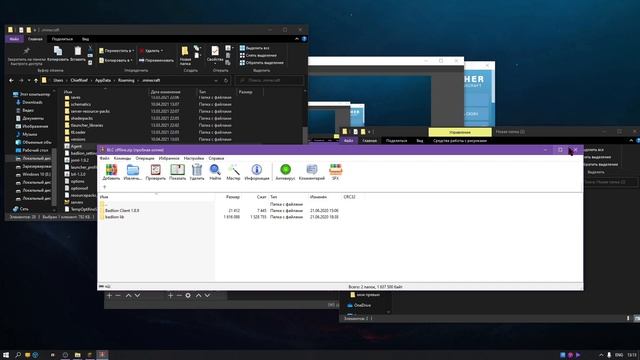The height and width of the screenshot is (360, 640).
Task: Sort WinRAR list by CRC32 column
Action: 349,197
